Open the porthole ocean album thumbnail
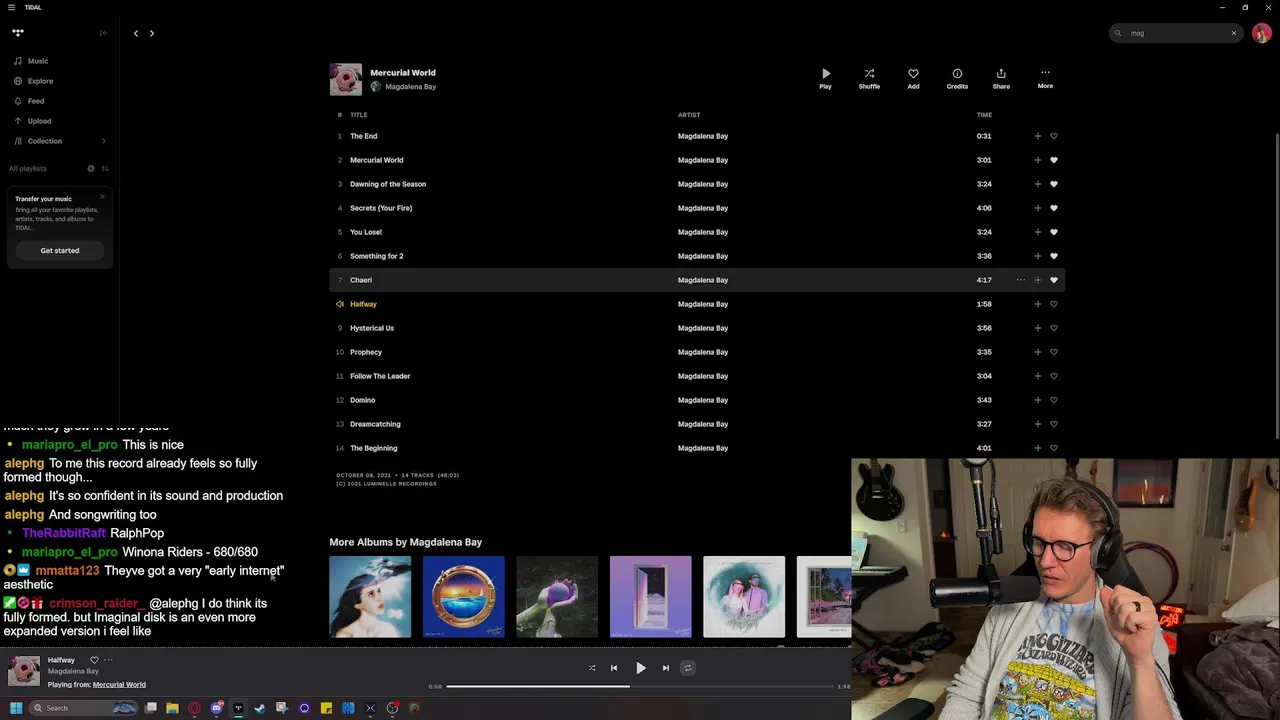Viewport: 1280px width, 720px height. tap(463, 597)
